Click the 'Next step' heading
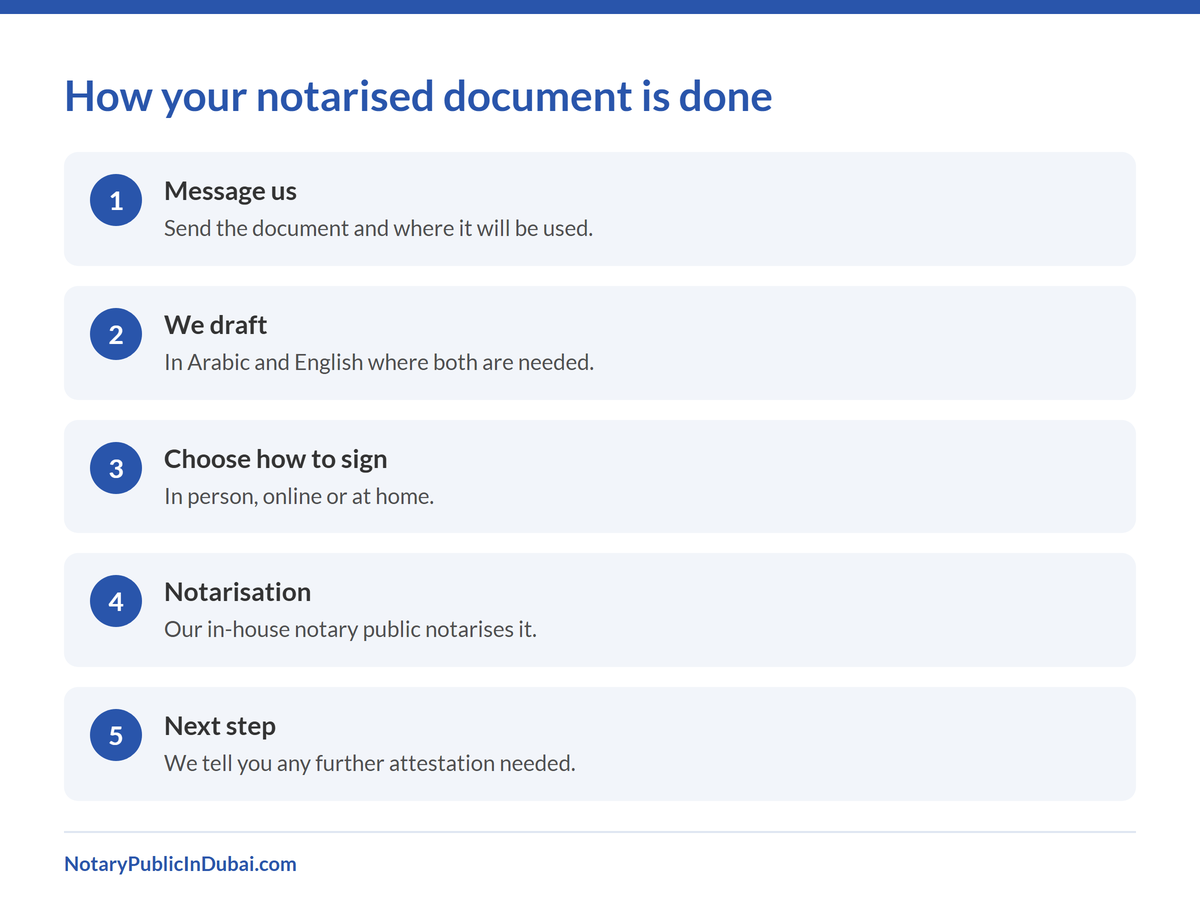The image size is (1200, 915). (x=219, y=726)
